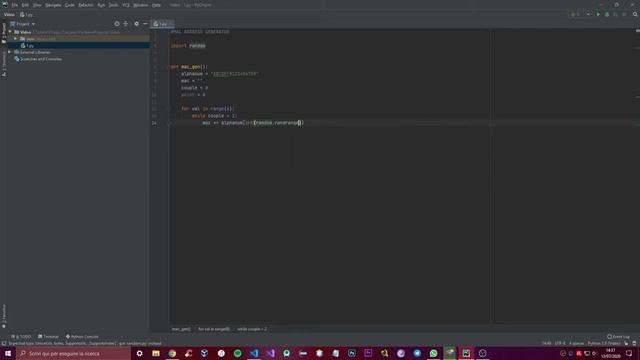Screen dimensions: 640x360
Task: Click line 14 in the editor gutter
Action: pyautogui.click(x=154, y=123)
